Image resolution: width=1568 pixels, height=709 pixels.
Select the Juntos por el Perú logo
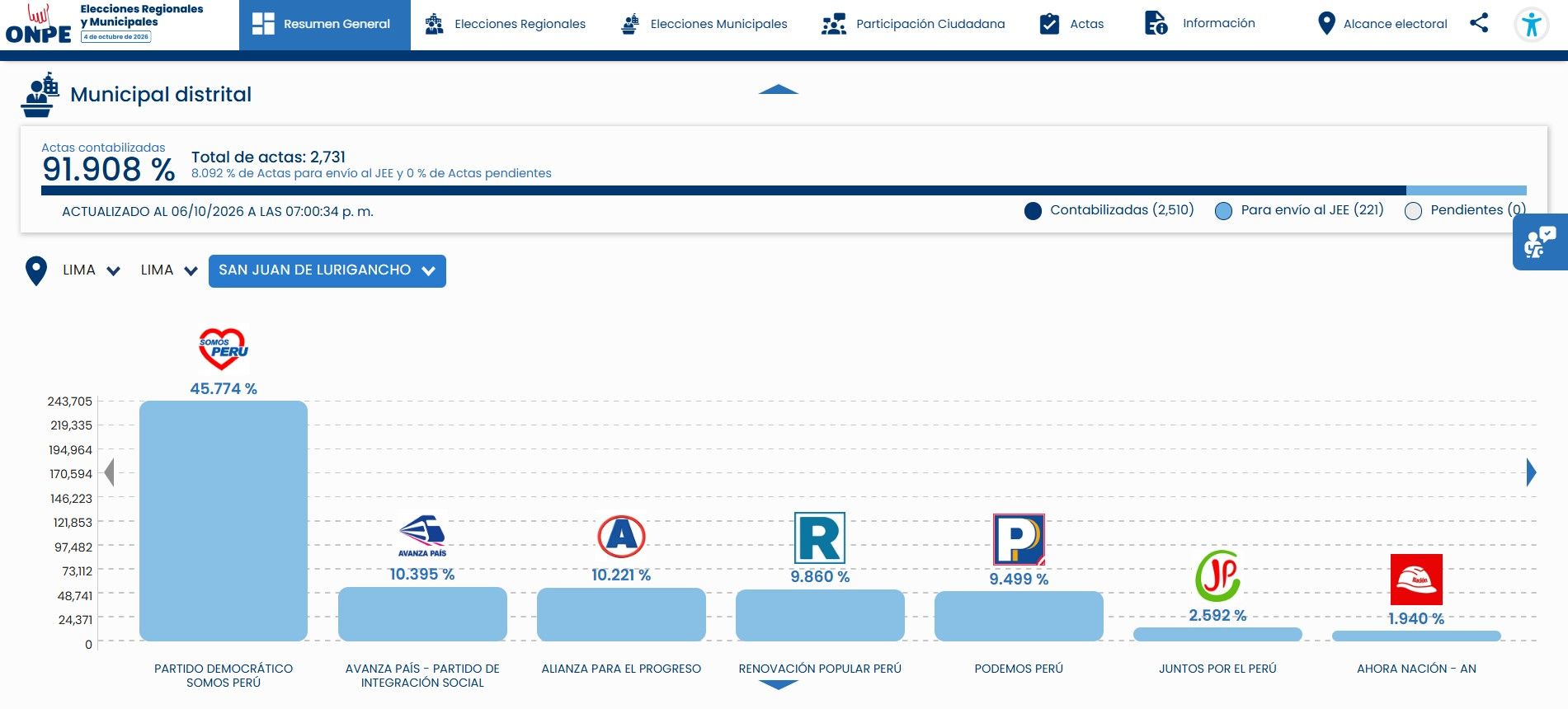click(1218, 575)
